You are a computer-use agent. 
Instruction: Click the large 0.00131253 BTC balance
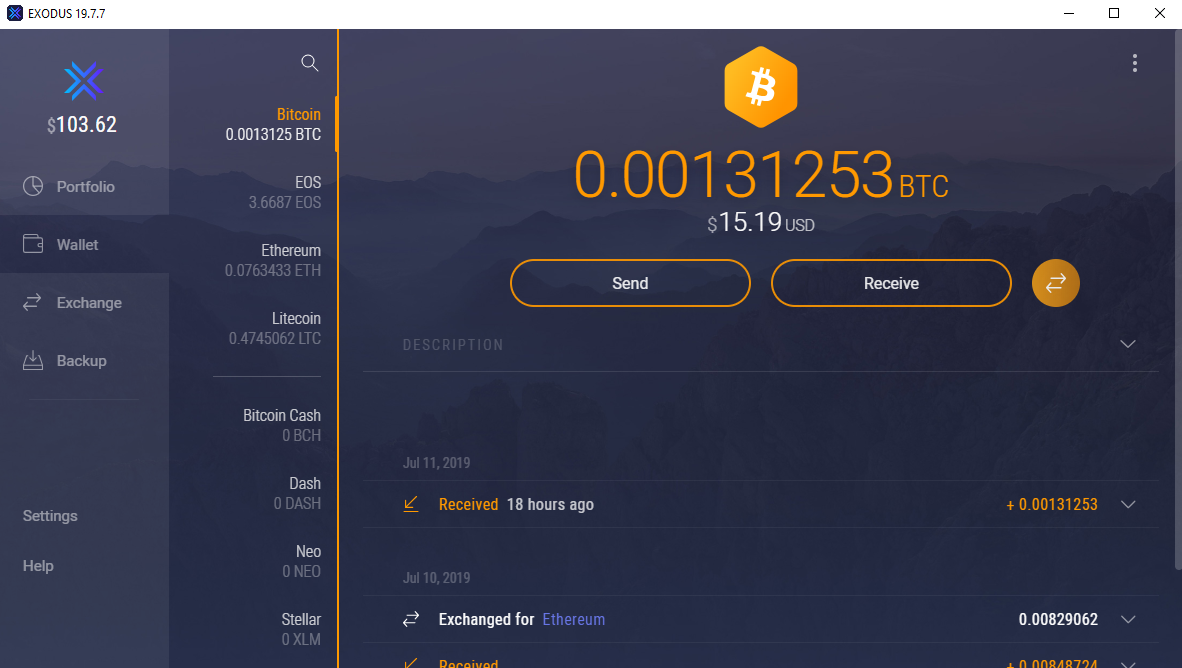tap(761, 175)
